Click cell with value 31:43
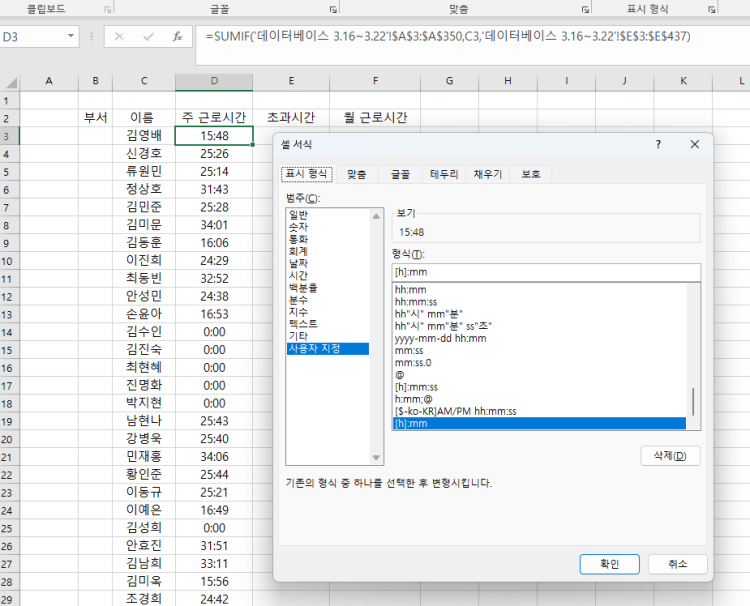Viewport: 750px width, 606px height. pyautogui.click(x=214, y=189)
